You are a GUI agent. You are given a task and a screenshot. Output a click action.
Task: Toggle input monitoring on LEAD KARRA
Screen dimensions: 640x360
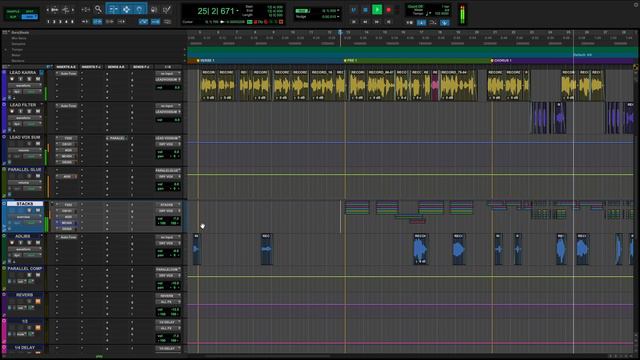pyautogui.click(x=20, y=79)
